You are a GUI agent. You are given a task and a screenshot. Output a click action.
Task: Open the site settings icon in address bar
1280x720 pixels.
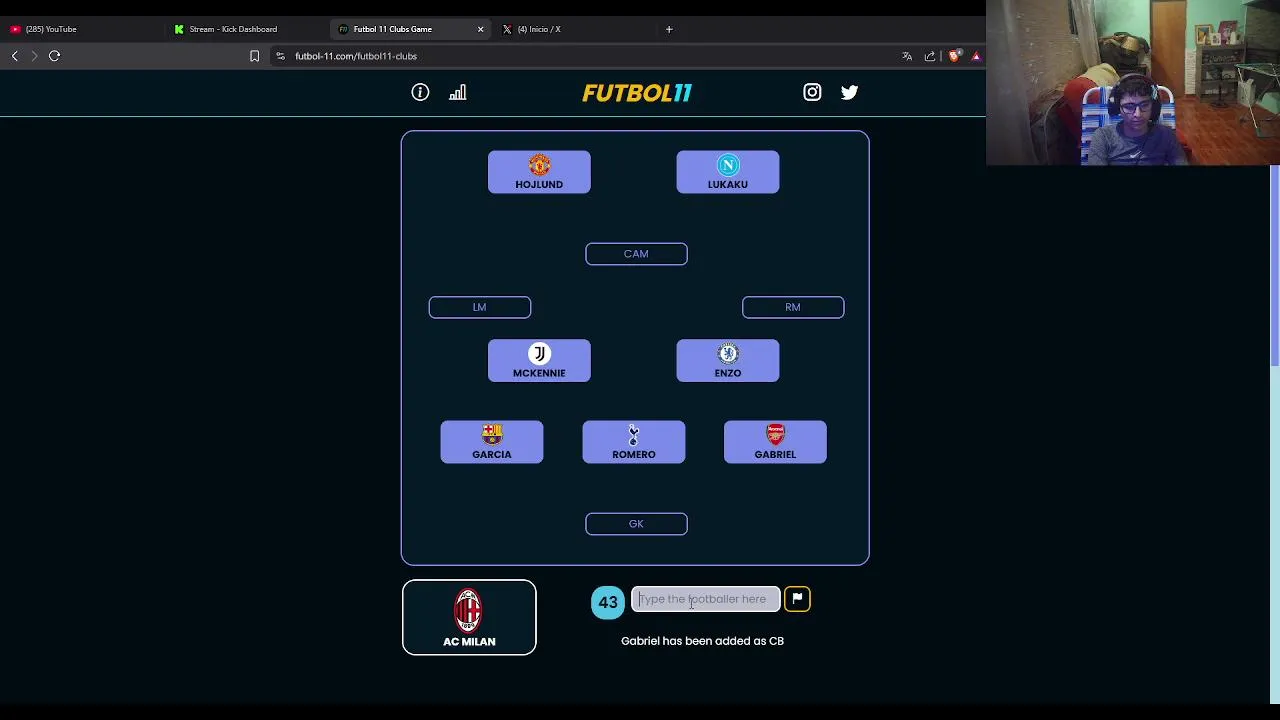tap(280, 56)
